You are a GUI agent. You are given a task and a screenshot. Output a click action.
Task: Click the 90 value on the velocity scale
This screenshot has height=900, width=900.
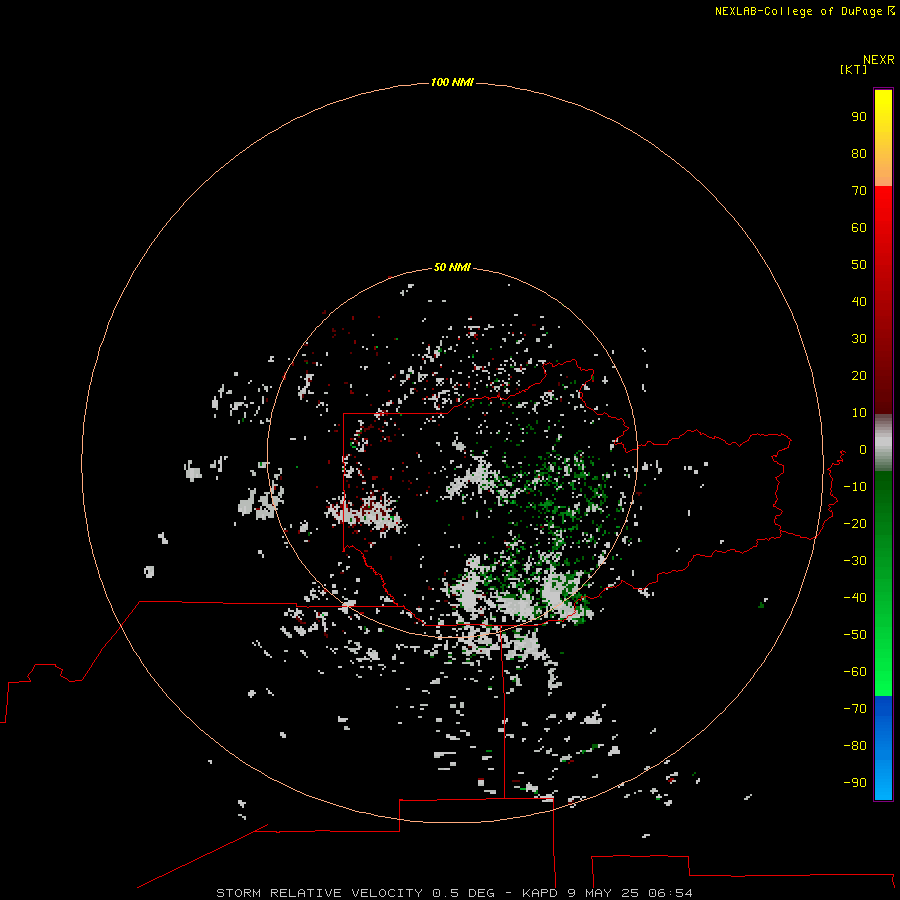click(859, 117)
